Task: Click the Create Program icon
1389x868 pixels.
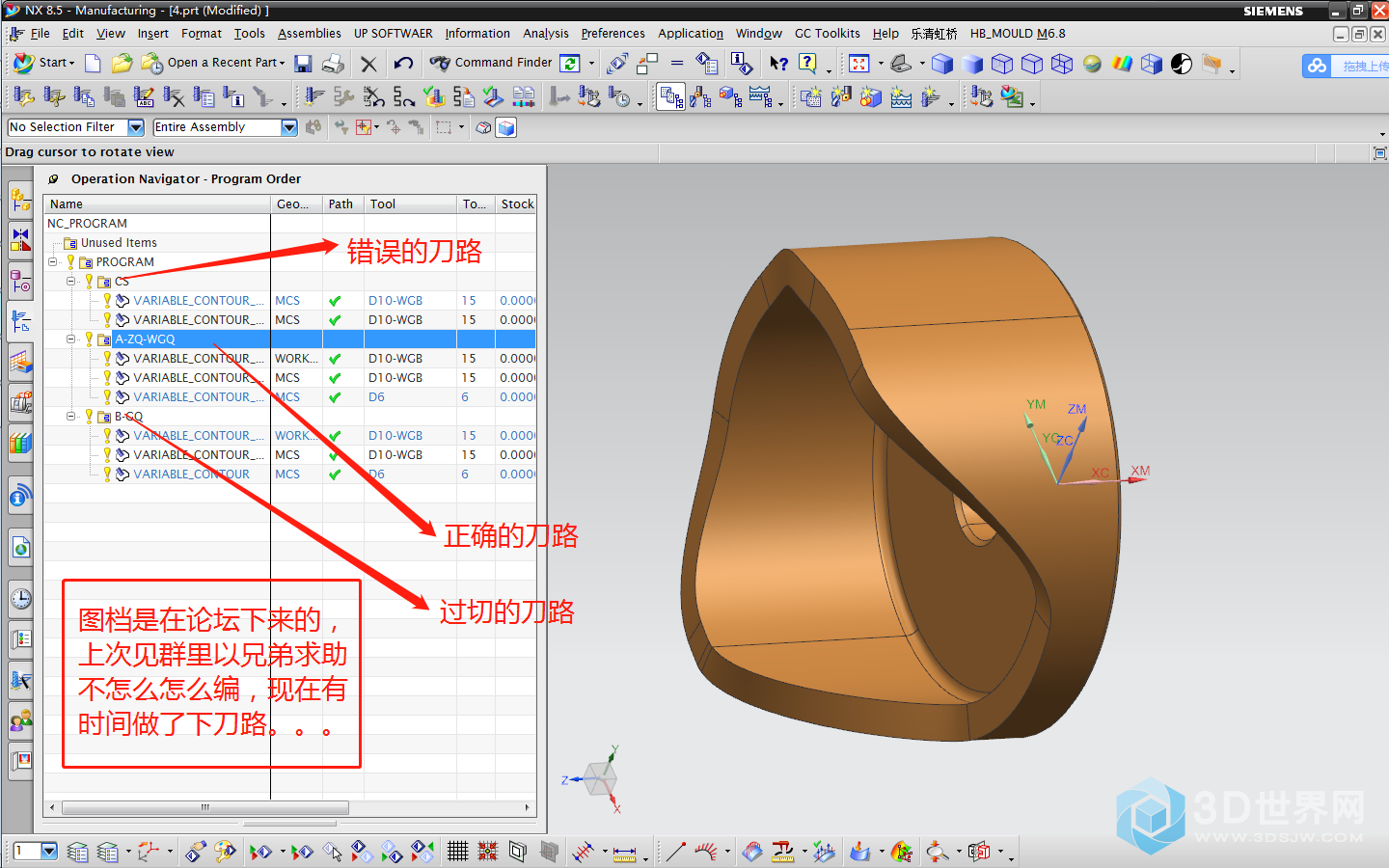Action: 811,96
